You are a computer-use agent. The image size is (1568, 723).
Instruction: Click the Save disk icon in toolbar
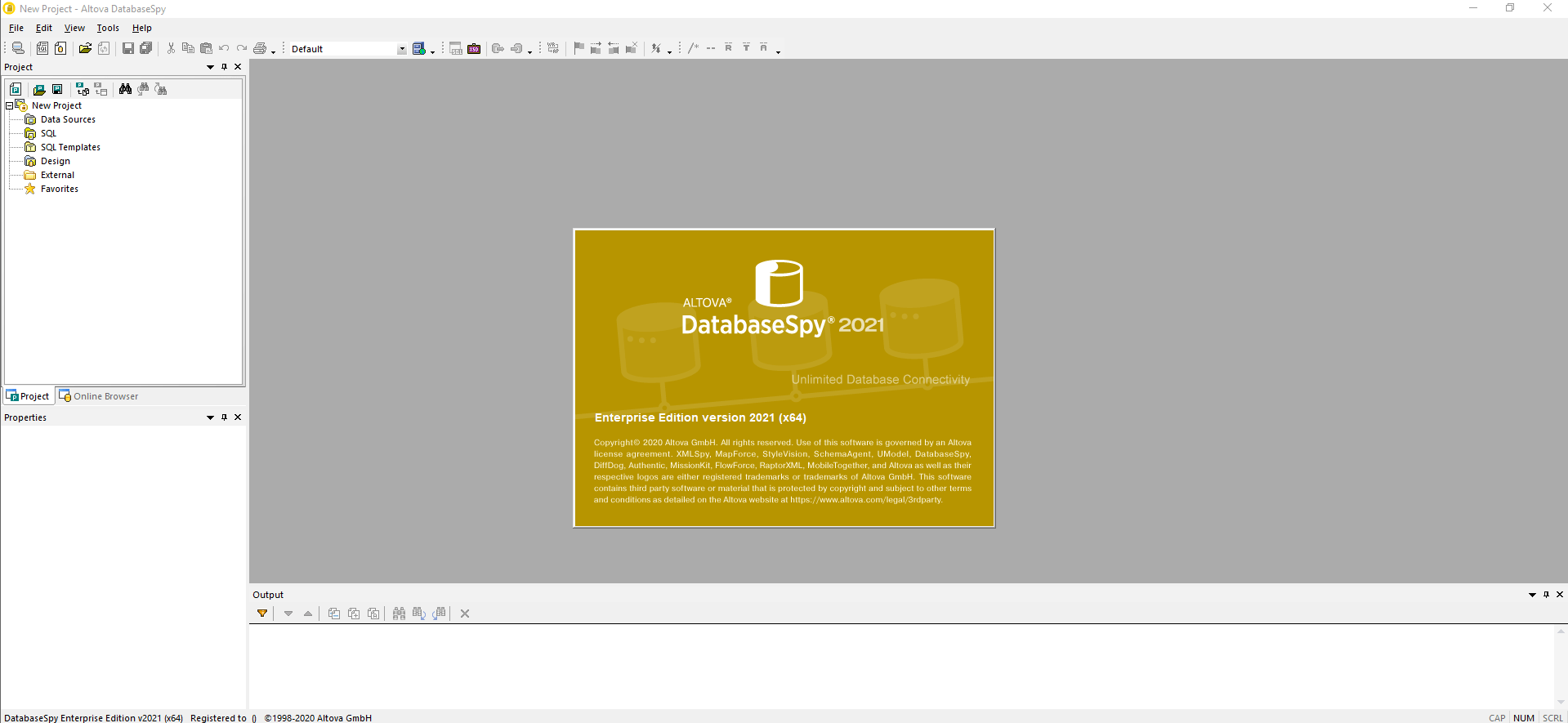(x=128, y=48)
